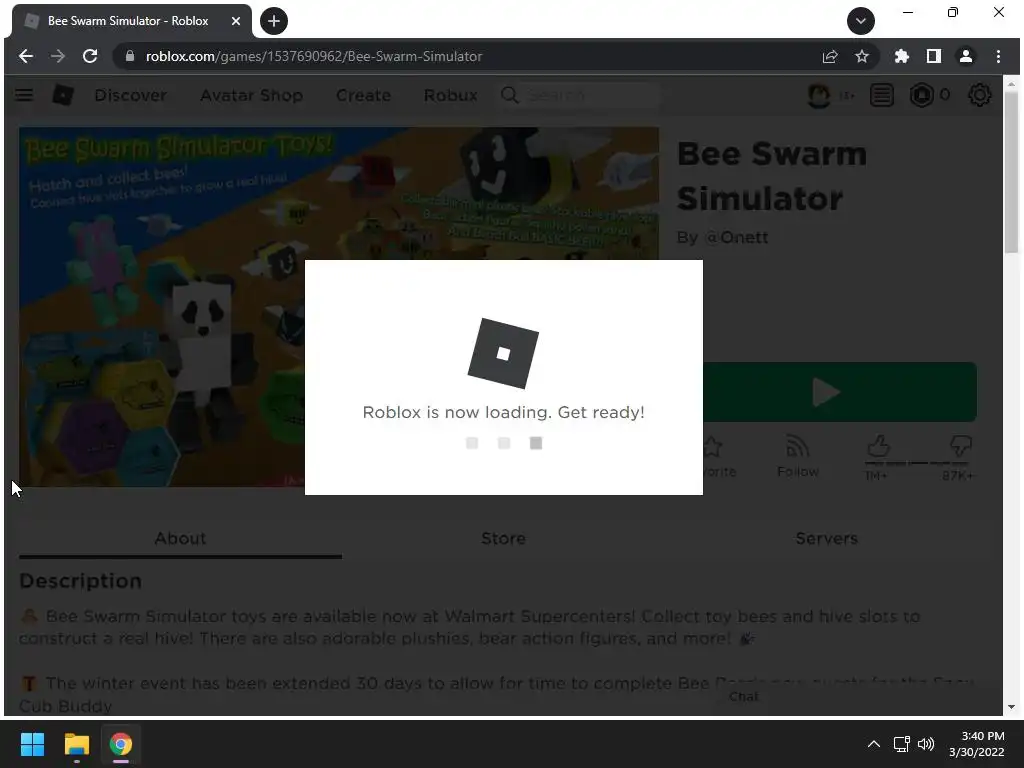Image resolution: width=1024 pixels, height=768 pixels.
Task: Open the Chrome profile icon
Action: pyautogui.click(x=966, y=57)
